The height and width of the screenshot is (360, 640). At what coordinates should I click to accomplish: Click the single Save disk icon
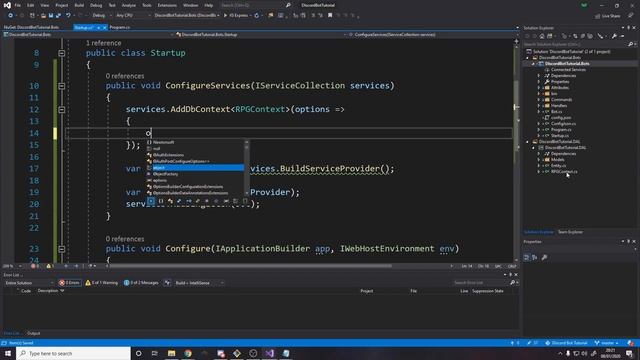51,16
